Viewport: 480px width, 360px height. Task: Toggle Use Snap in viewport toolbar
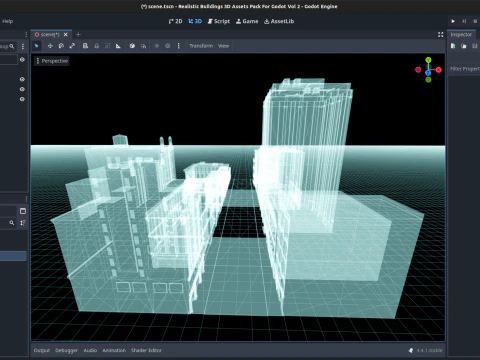coord(143,46)
